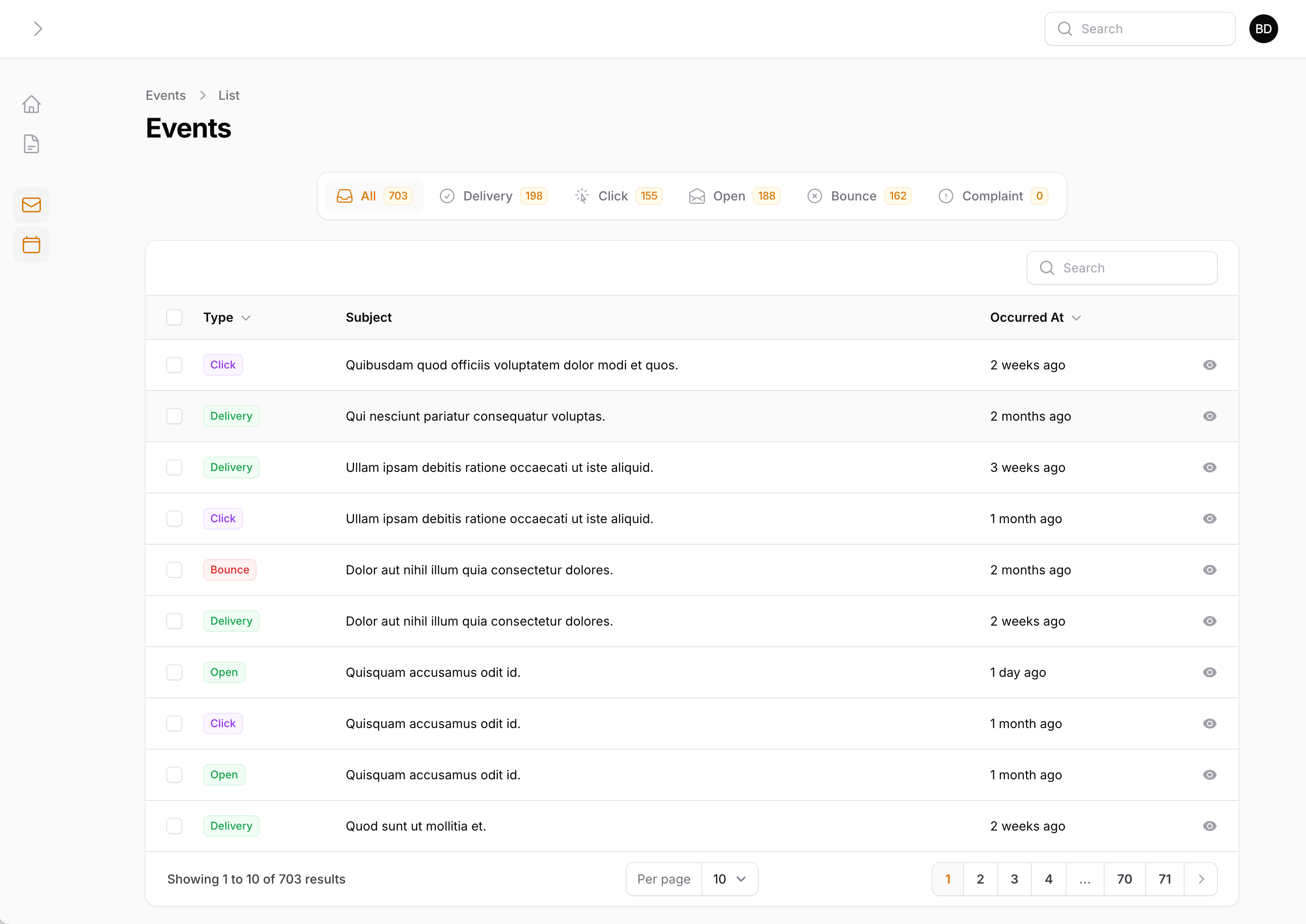Select the Bounce event row checkbox
This screenshot has height=924, width=1306.
pos(174,570)
